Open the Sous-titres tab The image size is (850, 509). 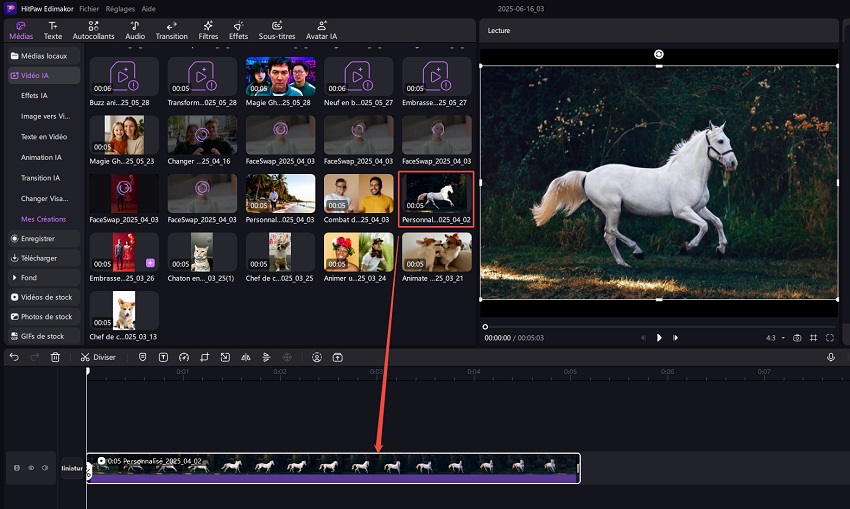click(x=276, y=30)
